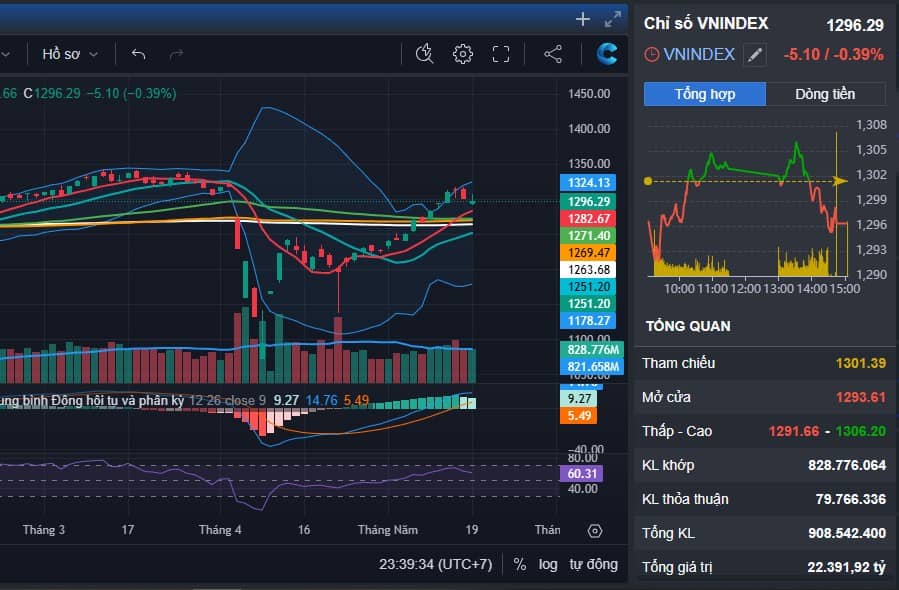Open the chart settings gear icon
Viewport: 899px width, 590px height.
[x=462, y=54]
